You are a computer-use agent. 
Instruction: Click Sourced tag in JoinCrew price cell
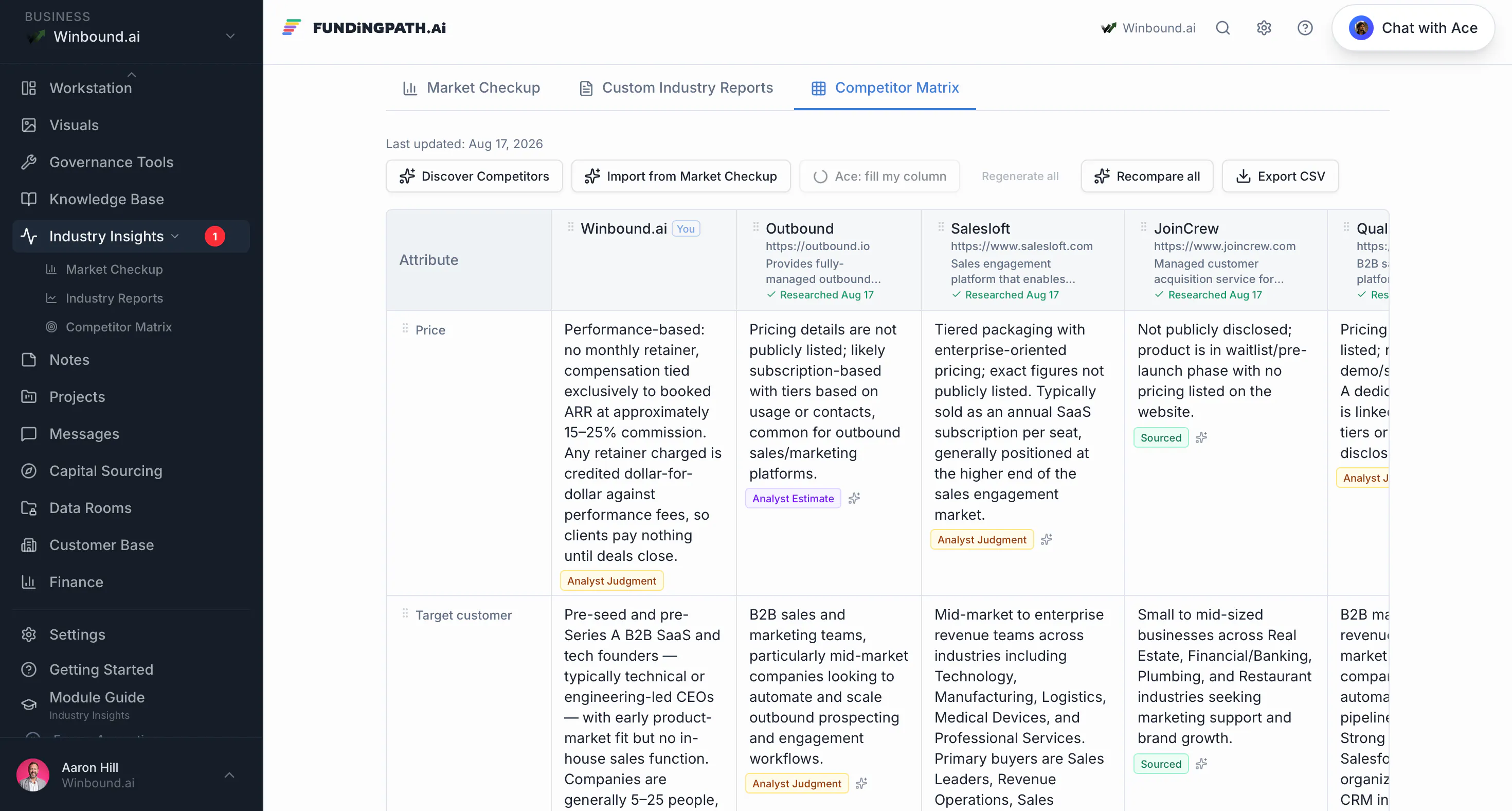click(1160, 437)
